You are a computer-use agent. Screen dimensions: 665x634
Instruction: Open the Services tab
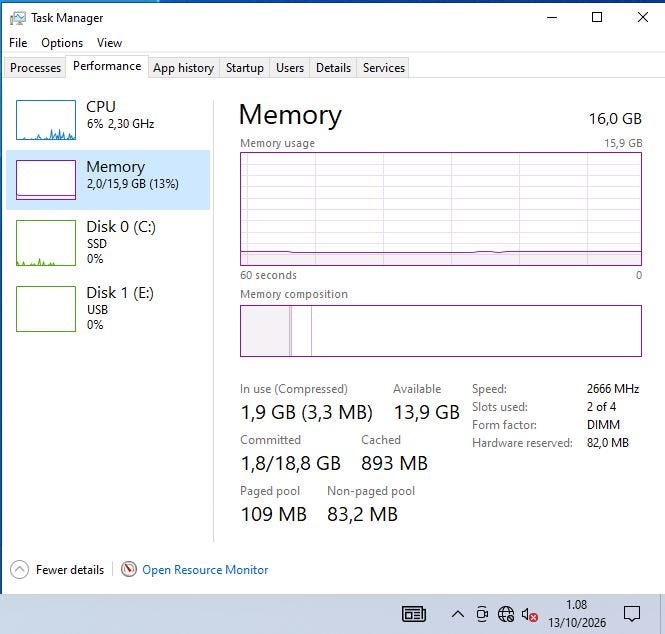click(x=383, y=68)
